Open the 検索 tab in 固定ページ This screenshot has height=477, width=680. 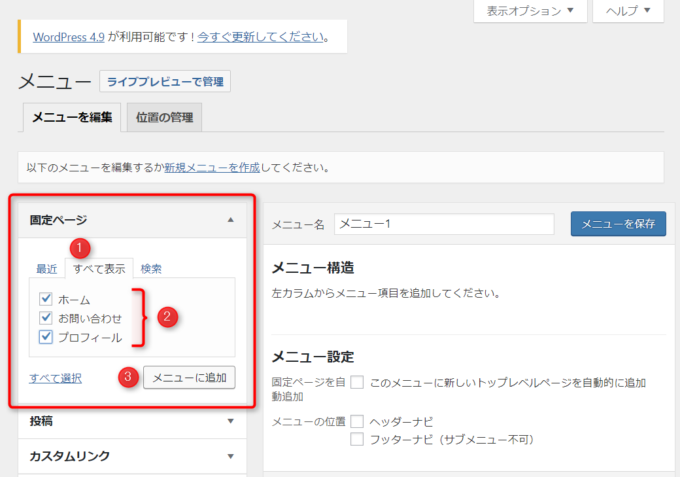pyautogui.click(x=151, y=268)
